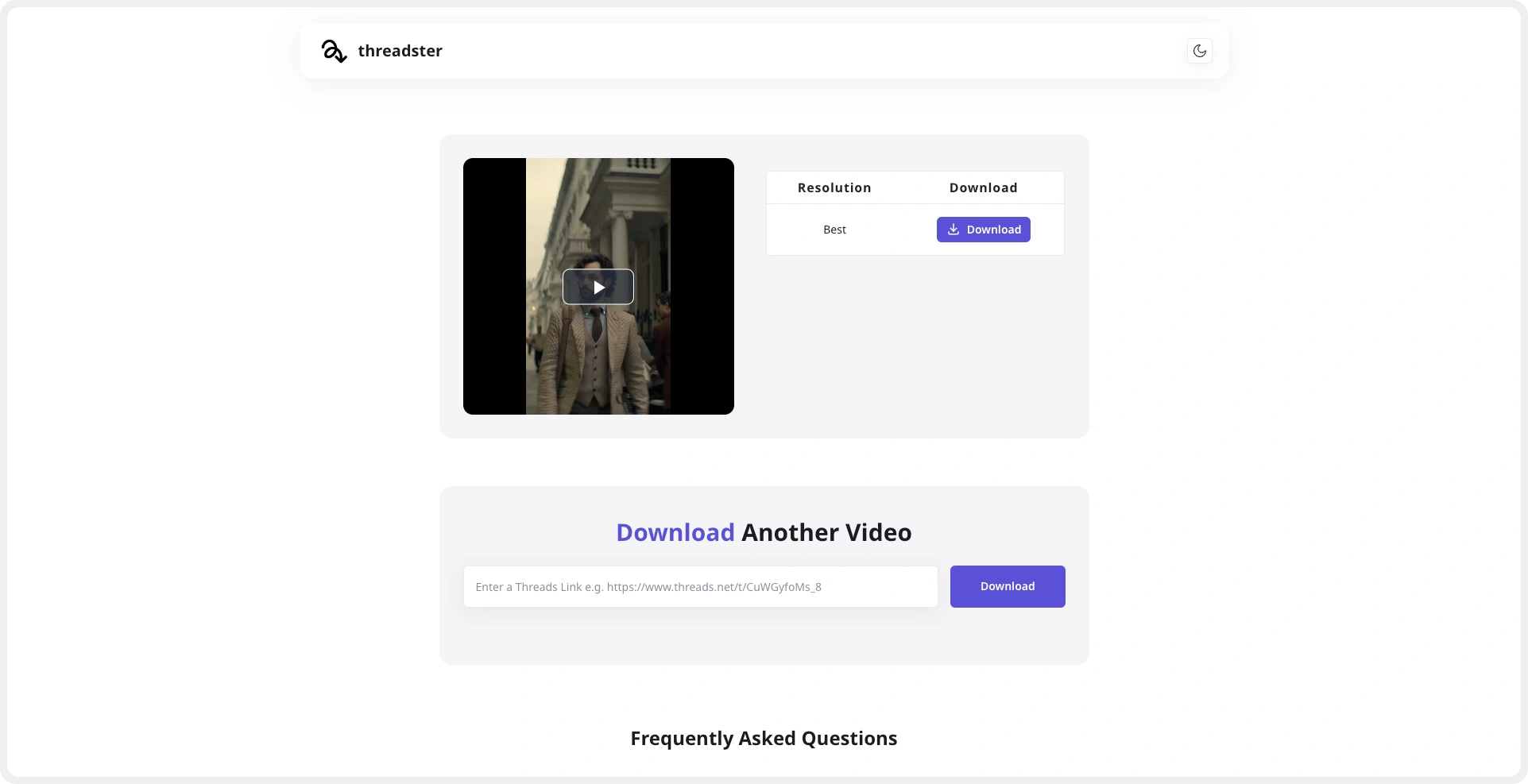Click the 'Frequently Asked Questions' heading
This screenshot has height=784, width=1528.
coord(764,738)
